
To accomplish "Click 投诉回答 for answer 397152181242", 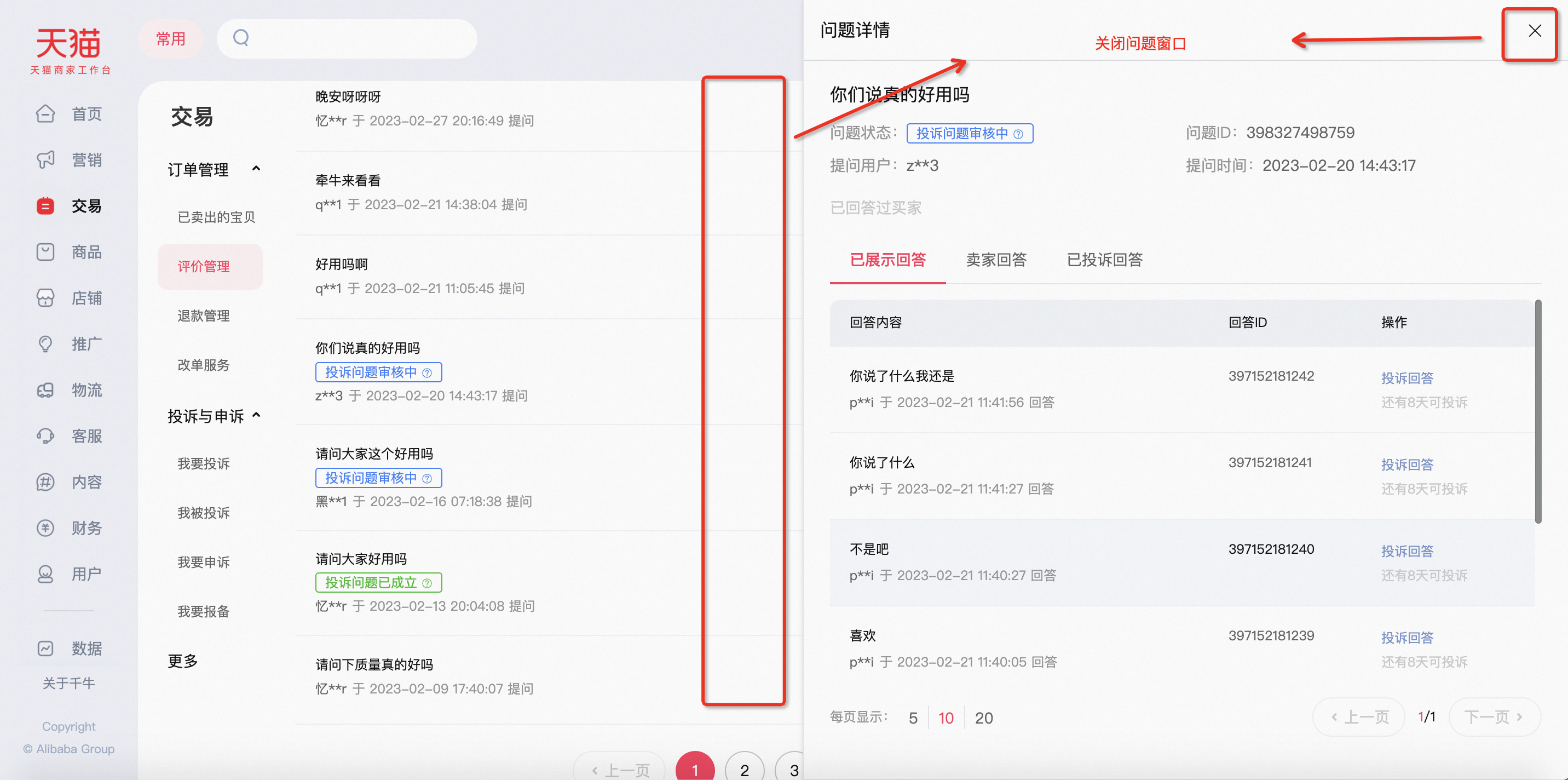I will point(1406,378).
